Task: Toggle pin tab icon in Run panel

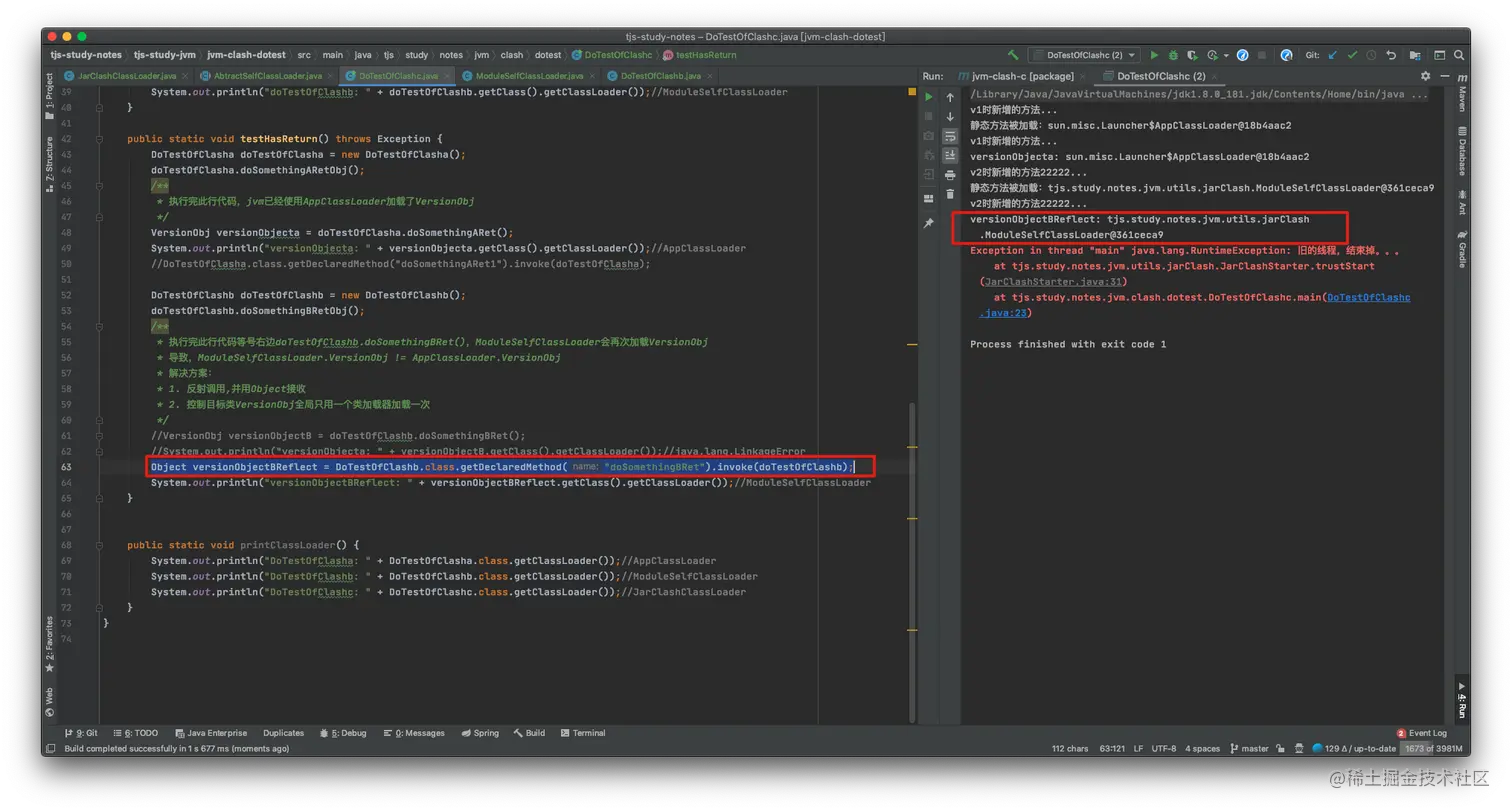Action: pos(929,223)
